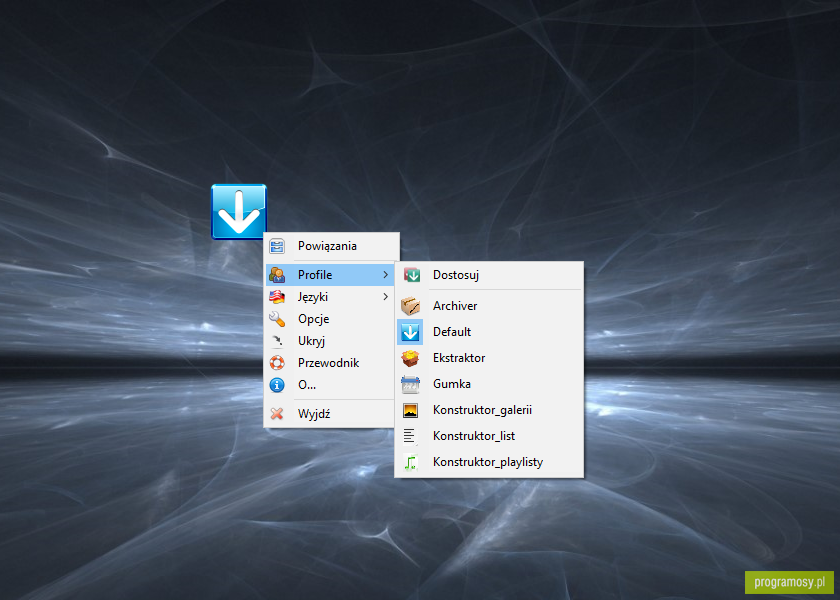
Task: Click the Ukryj arrow icon
Action: (277, 341)
